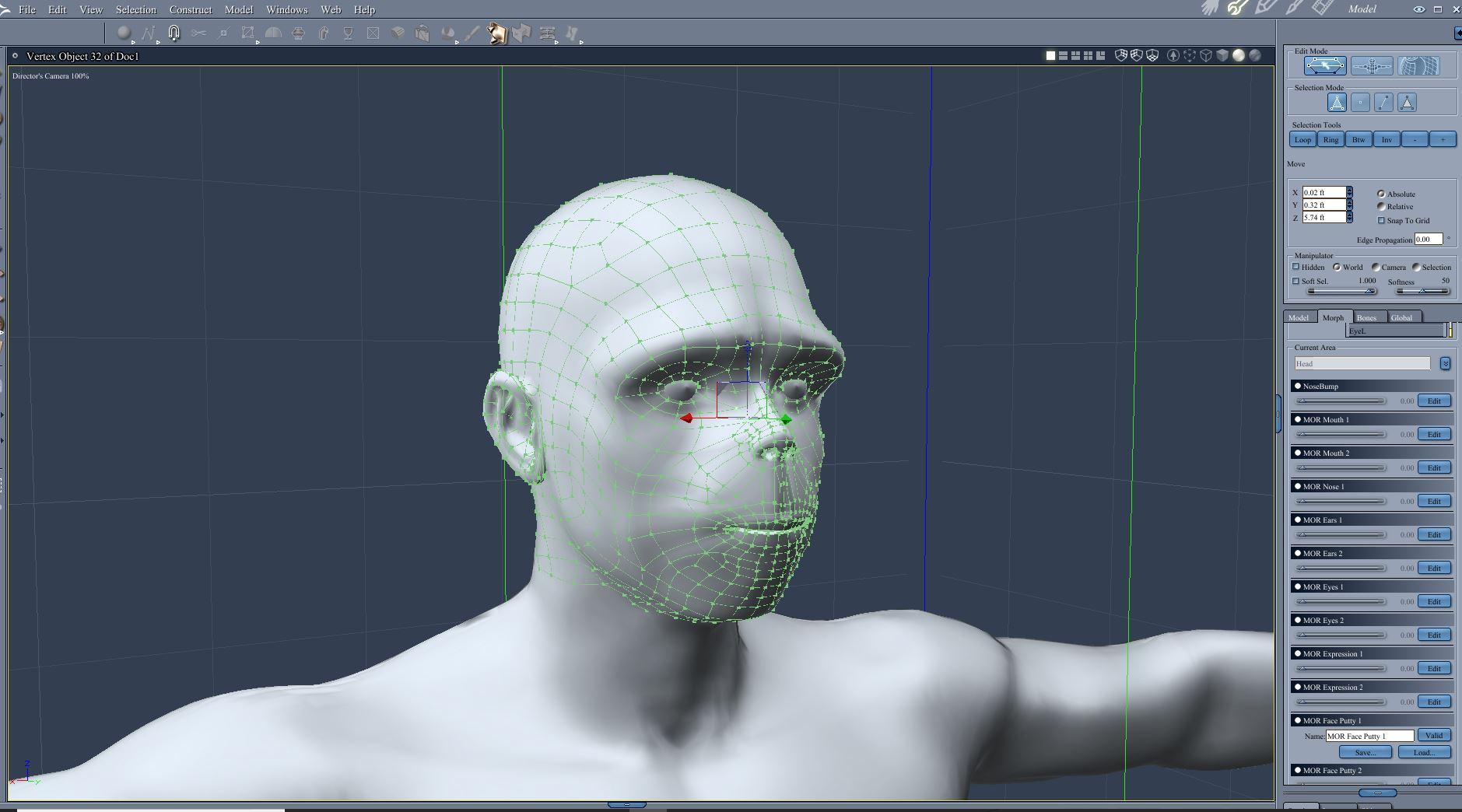Choose polygon selection mode
This screenshot has height=812, width=1462.
point(1407,102)
